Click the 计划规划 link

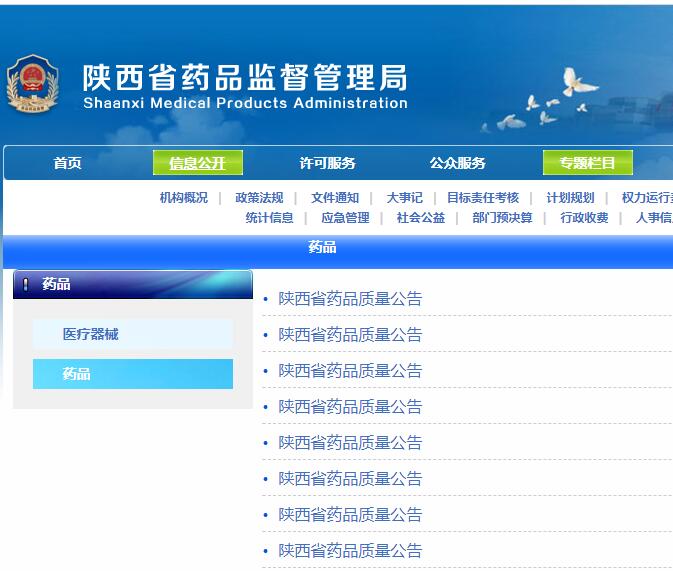pos(570,198)
